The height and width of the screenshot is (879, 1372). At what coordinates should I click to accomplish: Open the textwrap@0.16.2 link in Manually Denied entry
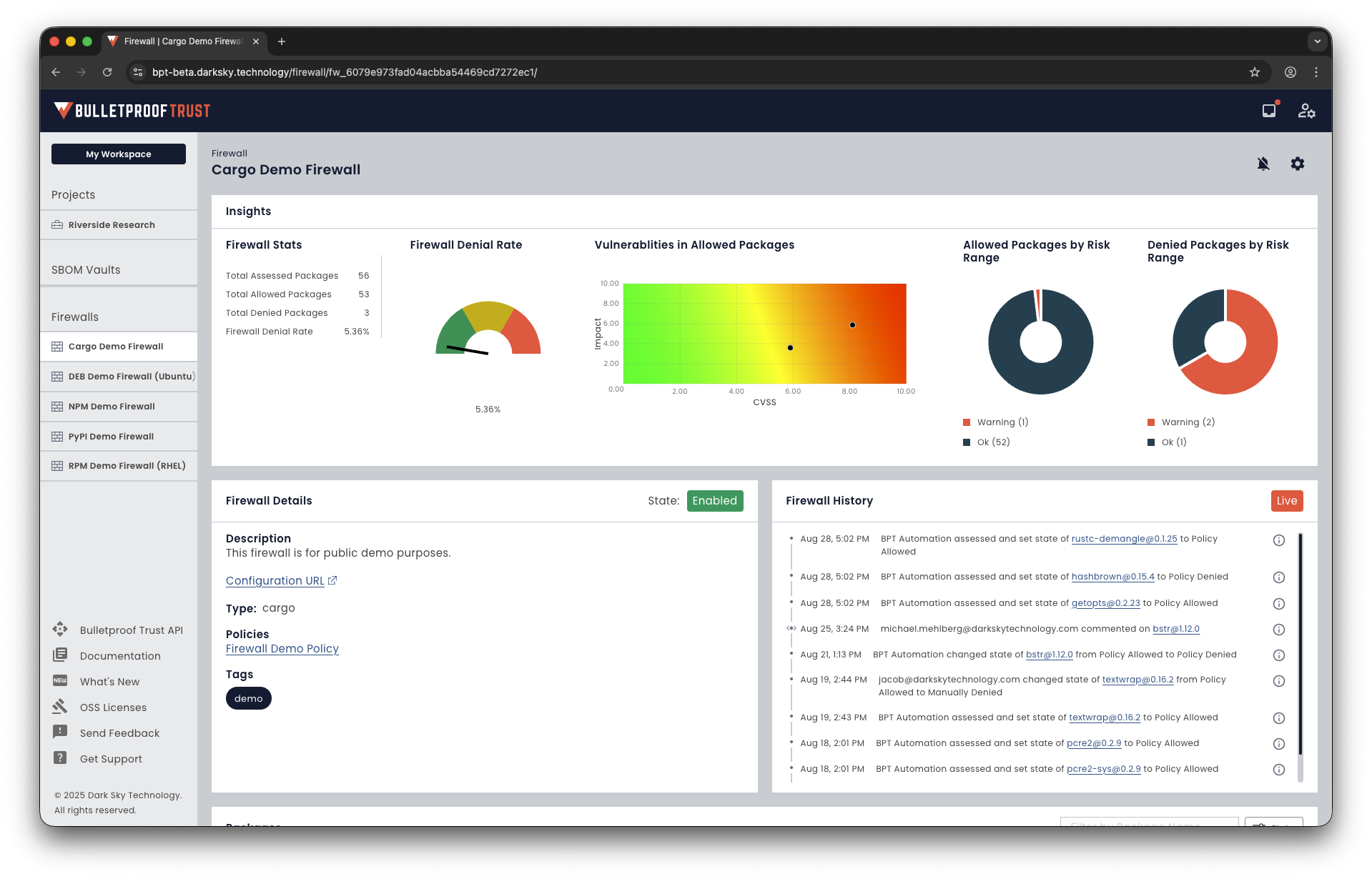[x=1137, y=680]
